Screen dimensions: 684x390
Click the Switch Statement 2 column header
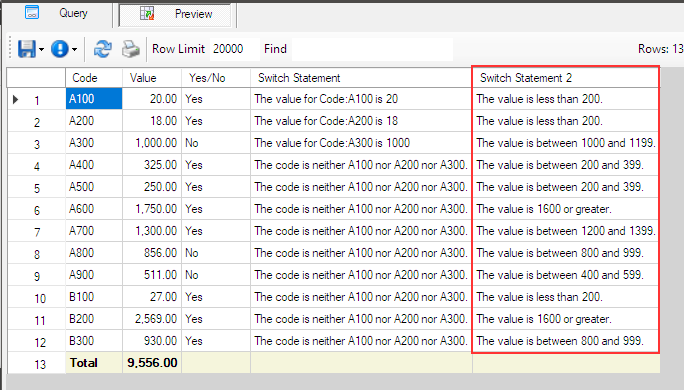pyautogui.click(x=566, y=78)
